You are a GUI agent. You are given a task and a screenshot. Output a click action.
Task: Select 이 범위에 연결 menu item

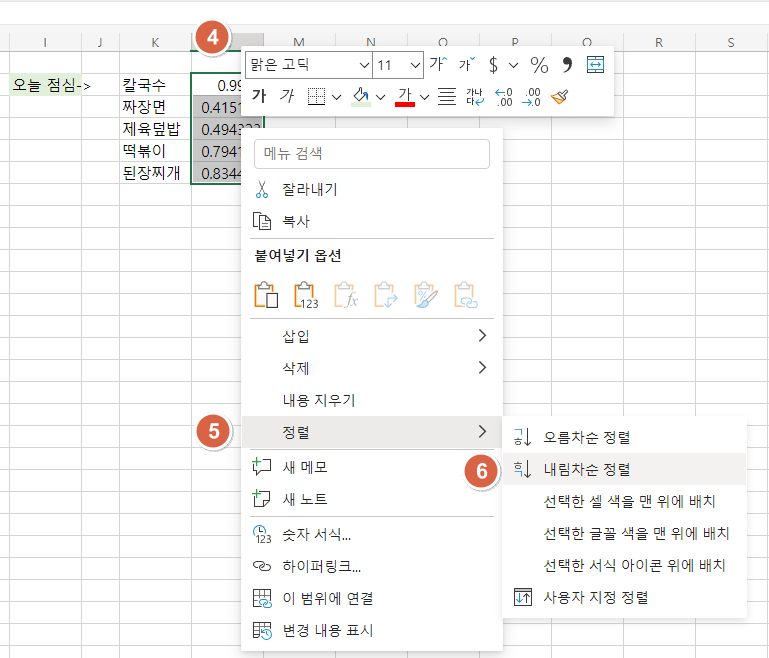(x=372, y=598)
